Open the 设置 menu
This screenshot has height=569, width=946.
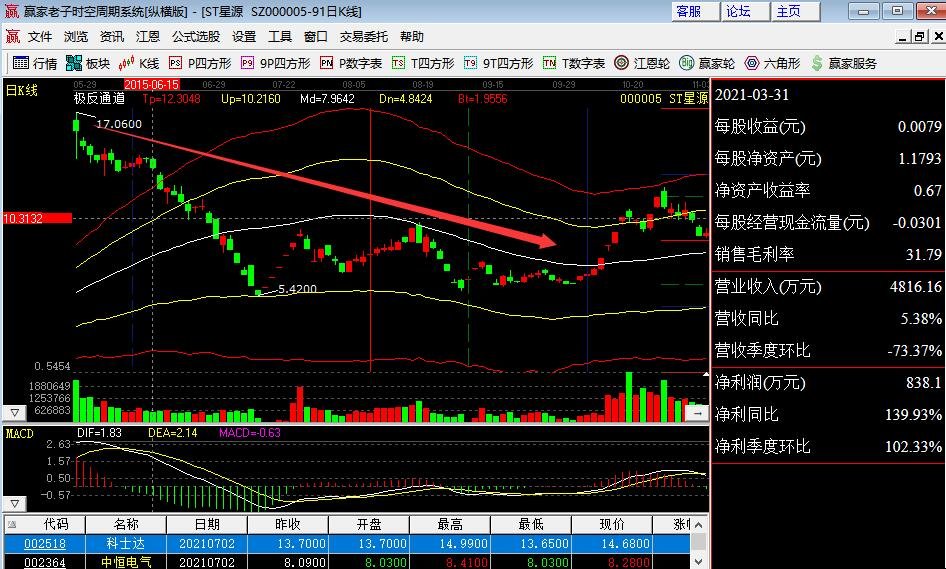click(x=244, y=37)
